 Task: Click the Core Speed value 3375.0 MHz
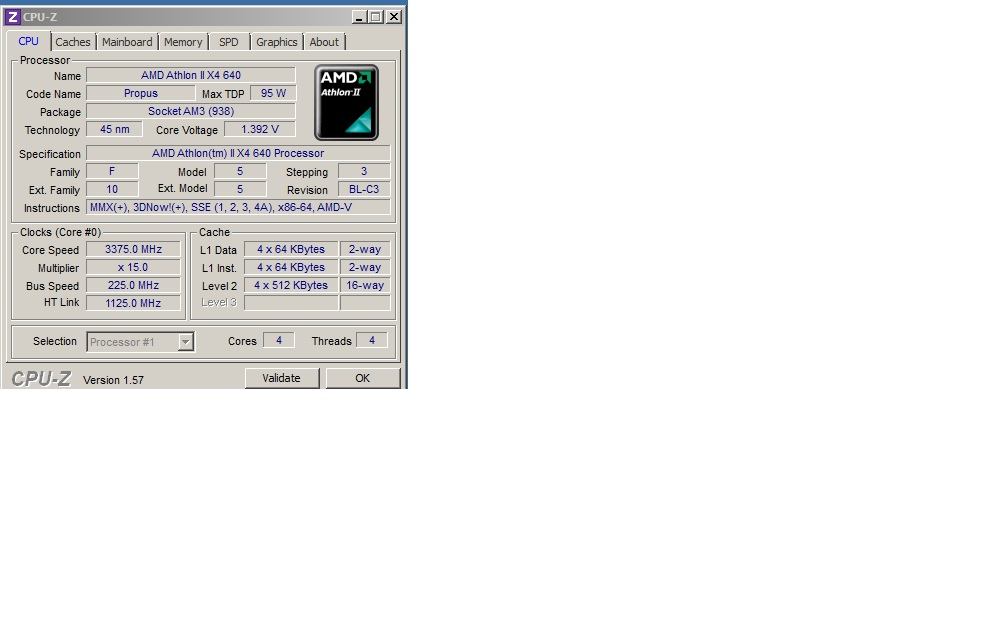click(133, 249)
